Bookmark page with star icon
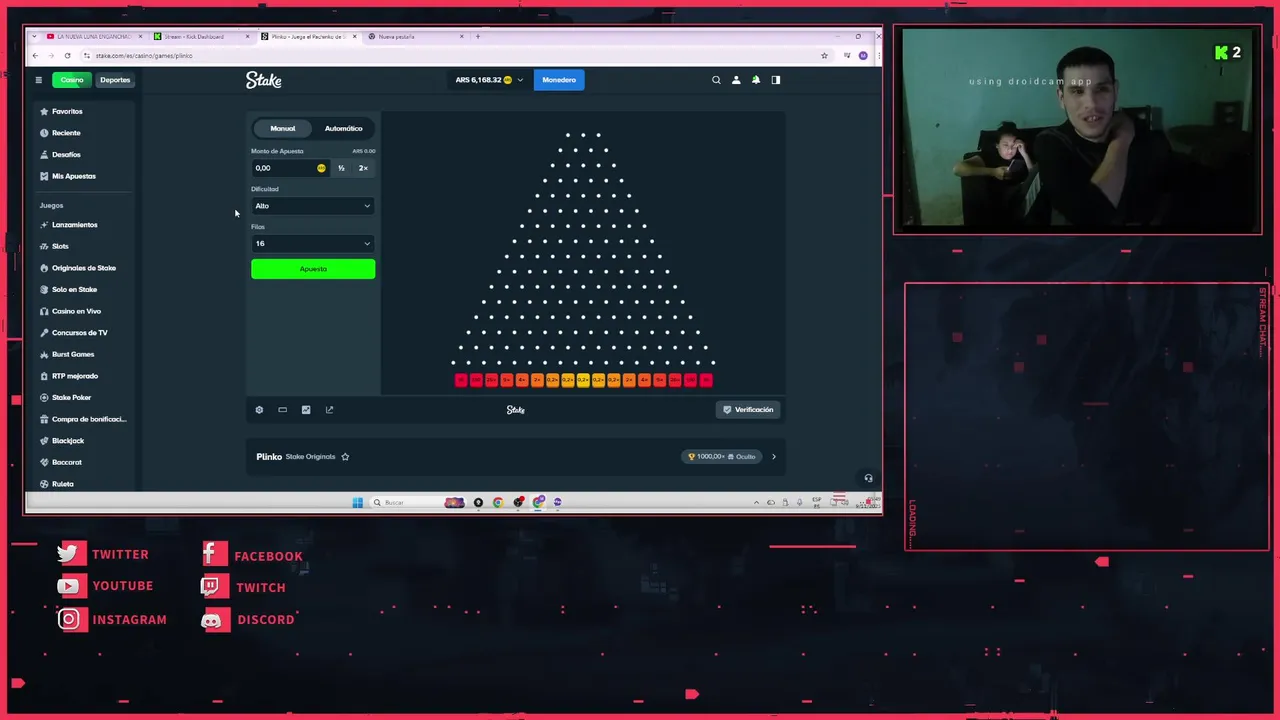 point(824,56)
